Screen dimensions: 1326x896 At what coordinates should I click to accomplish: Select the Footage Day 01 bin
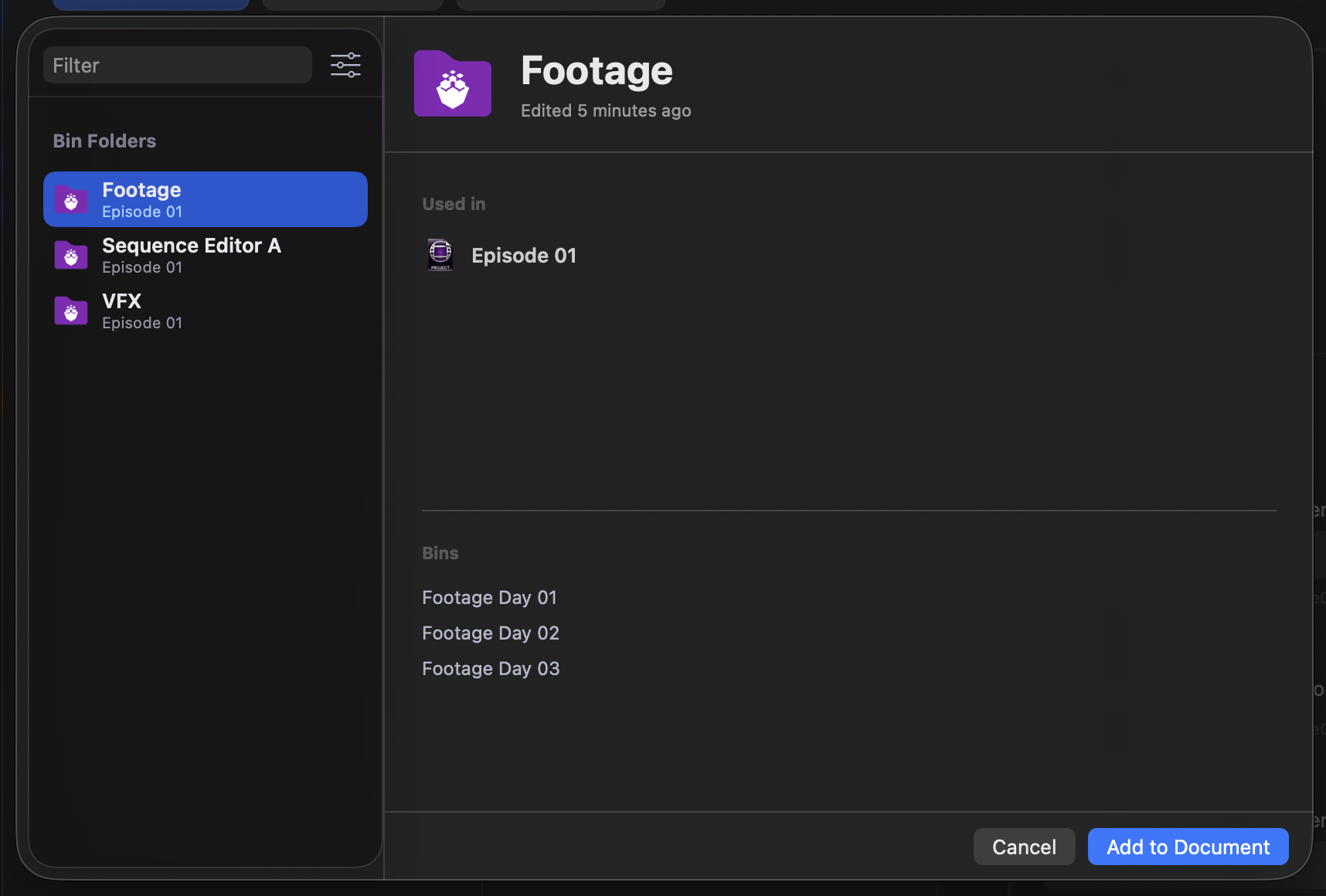(x=489, y=598)
